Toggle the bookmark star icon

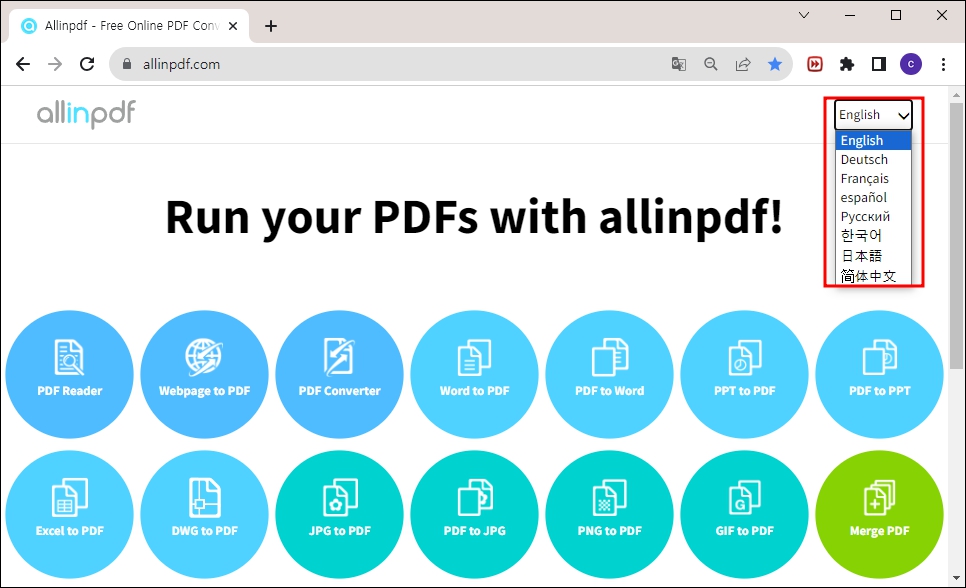[x=775, y=64]
